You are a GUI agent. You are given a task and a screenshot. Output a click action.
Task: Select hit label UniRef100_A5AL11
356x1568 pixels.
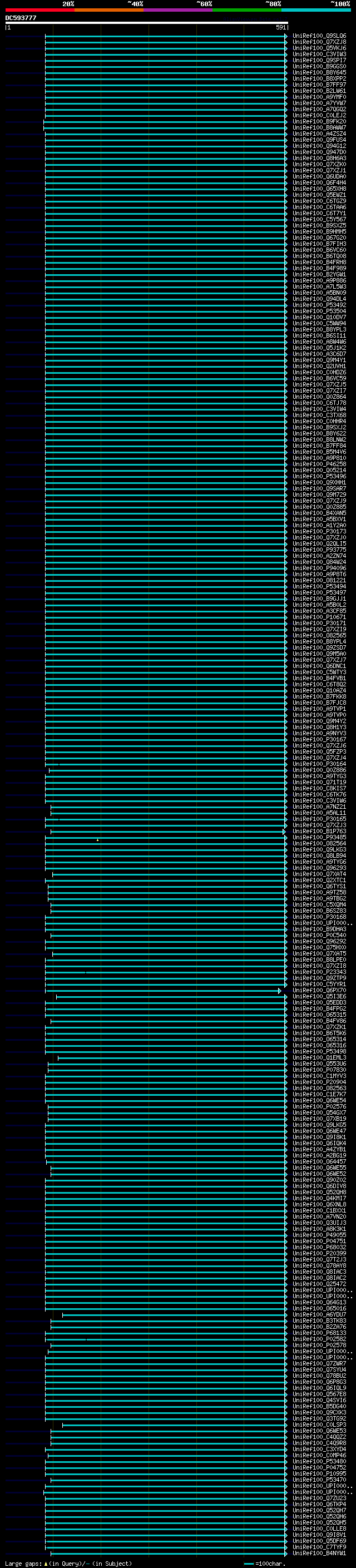click(319, 813)
